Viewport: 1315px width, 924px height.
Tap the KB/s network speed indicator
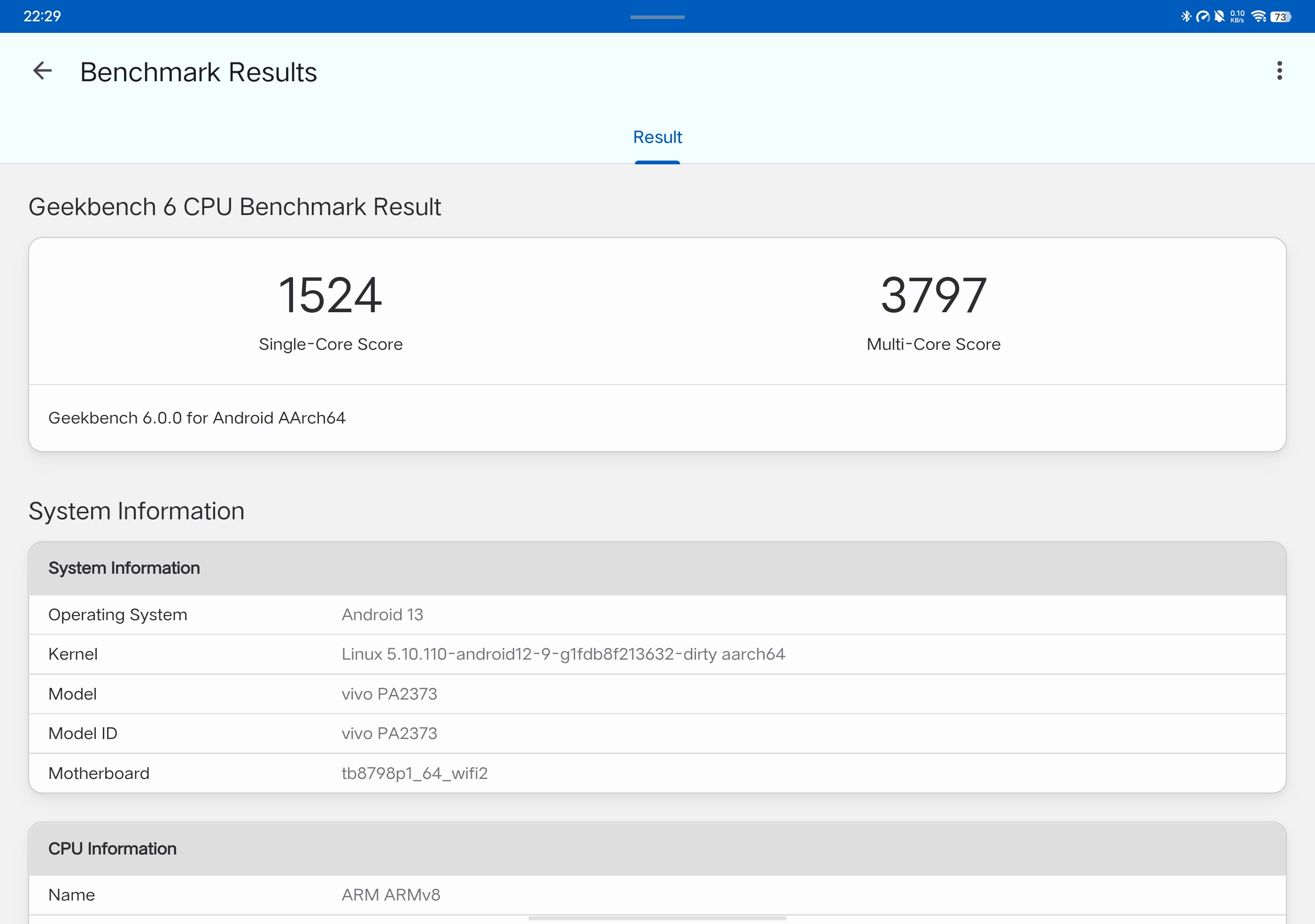pos(1237,16)
